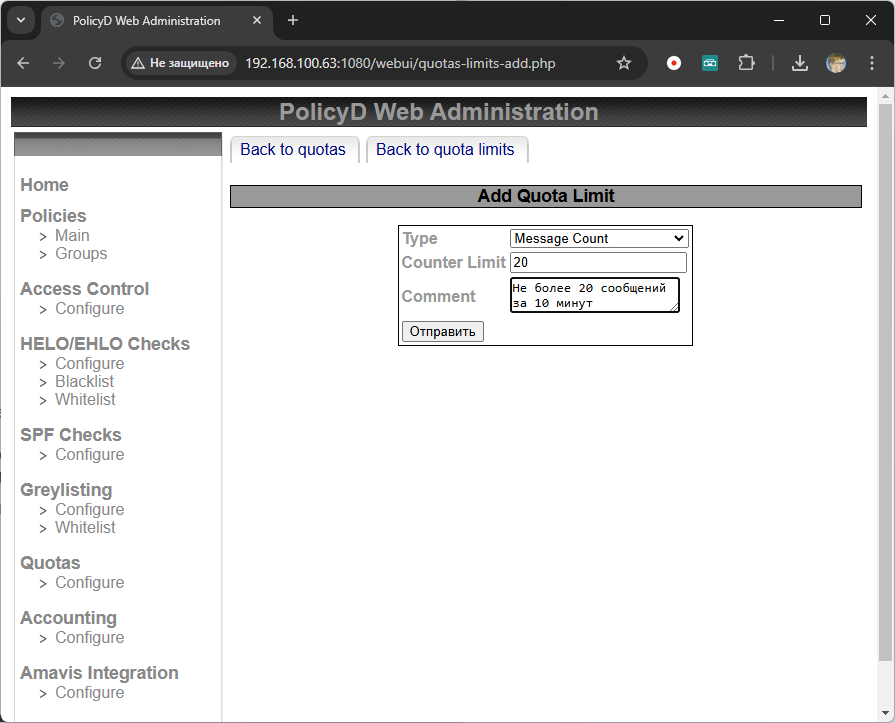Click the browser forward arrow
The height and width of the screenshot is (723, 895).
[59, 63]
